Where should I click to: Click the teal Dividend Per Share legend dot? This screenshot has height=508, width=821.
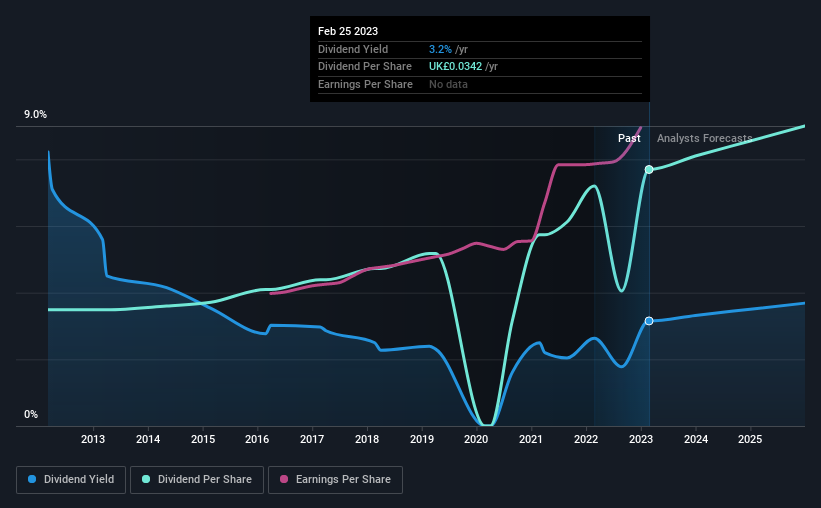coord(146,479)
